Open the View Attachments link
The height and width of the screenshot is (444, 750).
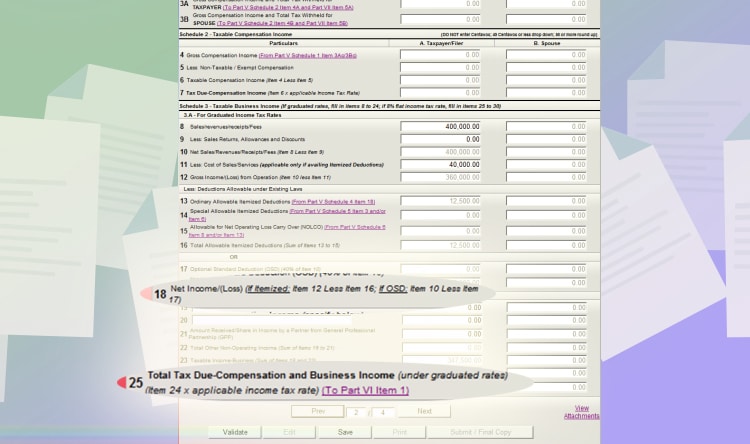click(x=581, y=412)
